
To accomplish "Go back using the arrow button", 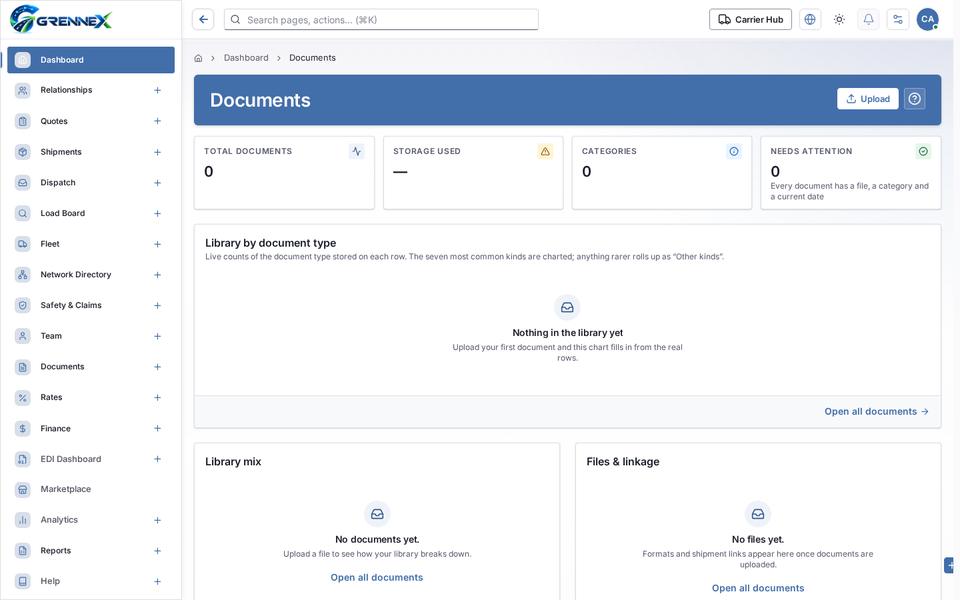I will click(x=203, y=20).
